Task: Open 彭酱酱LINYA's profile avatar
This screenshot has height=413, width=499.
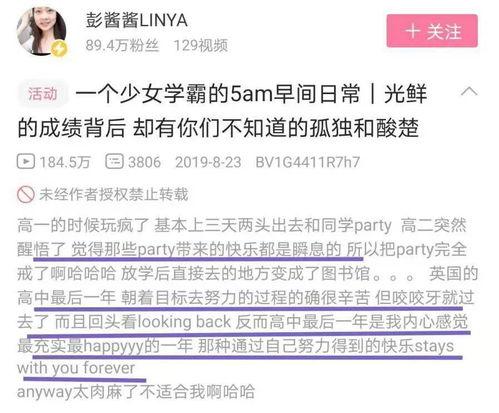Action: pyautogui.click(x=42, y=31)
